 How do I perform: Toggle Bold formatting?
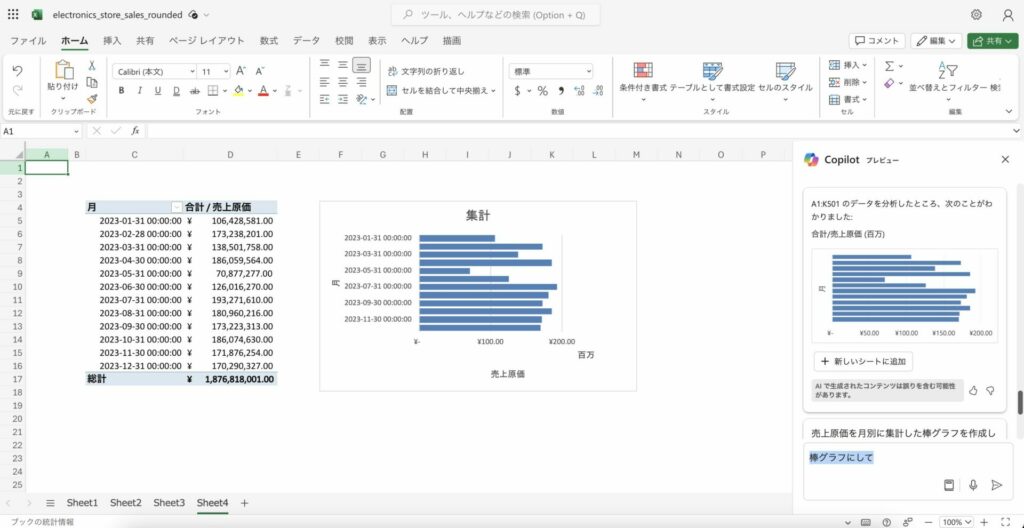coord(121,91)
